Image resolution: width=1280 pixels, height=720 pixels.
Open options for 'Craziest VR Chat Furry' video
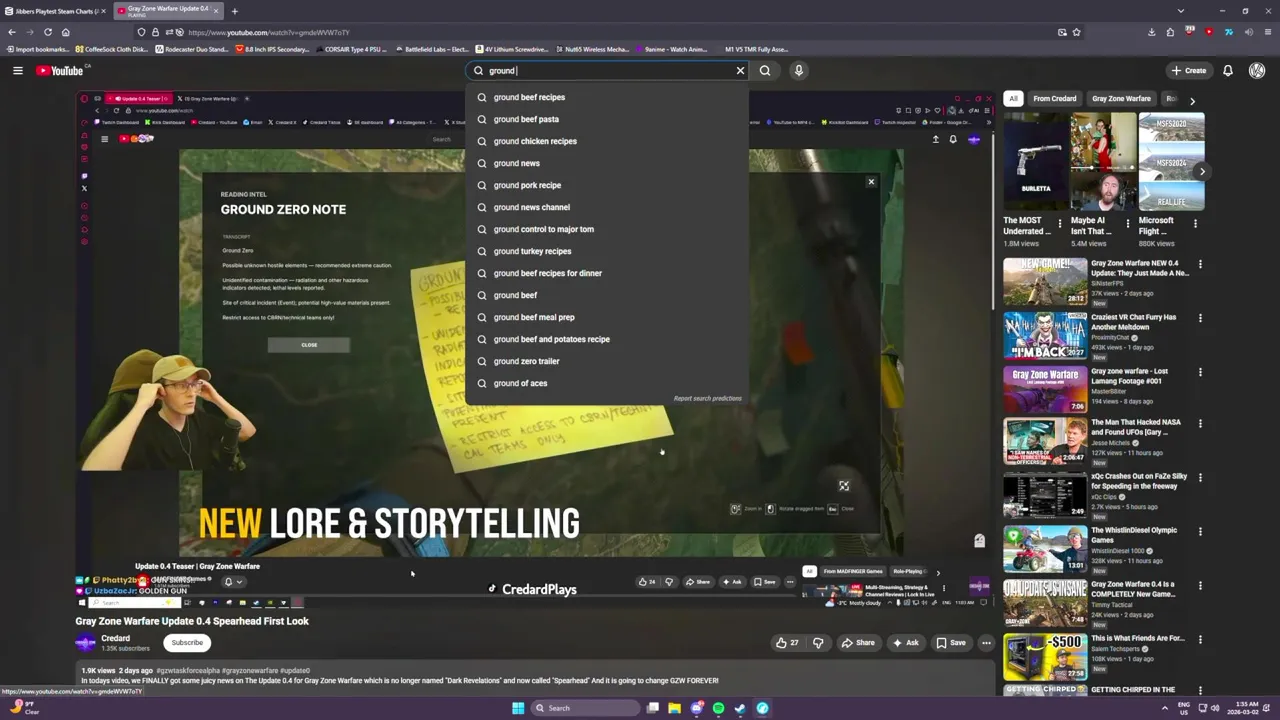pos(1200,318)
